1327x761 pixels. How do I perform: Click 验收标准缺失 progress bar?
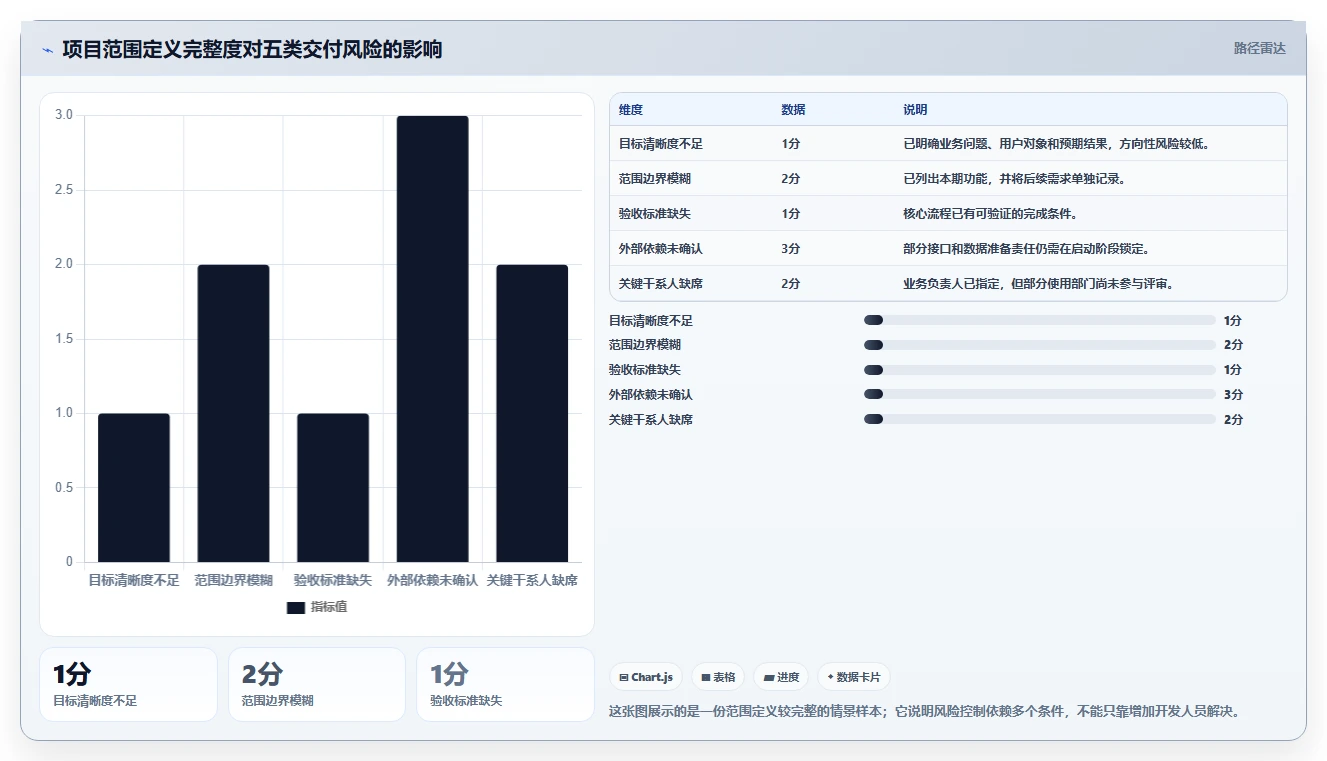[x=1040, y=370]
